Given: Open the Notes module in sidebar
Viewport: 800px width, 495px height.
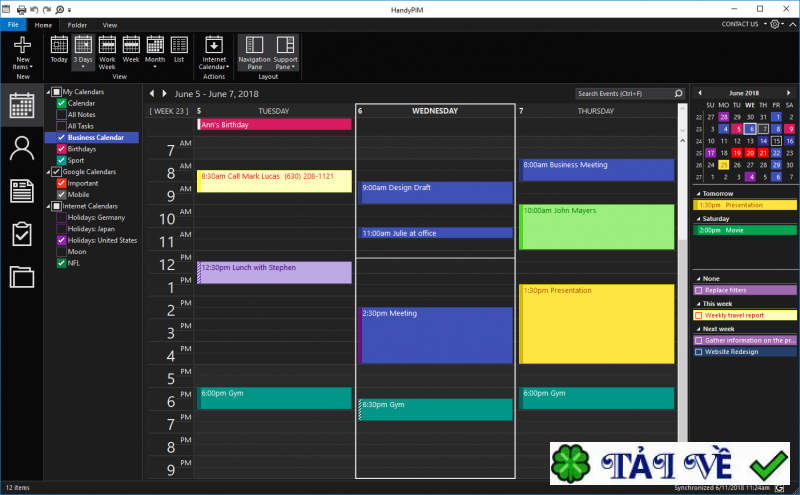Looking at the screenshot, I should point(22,191).
